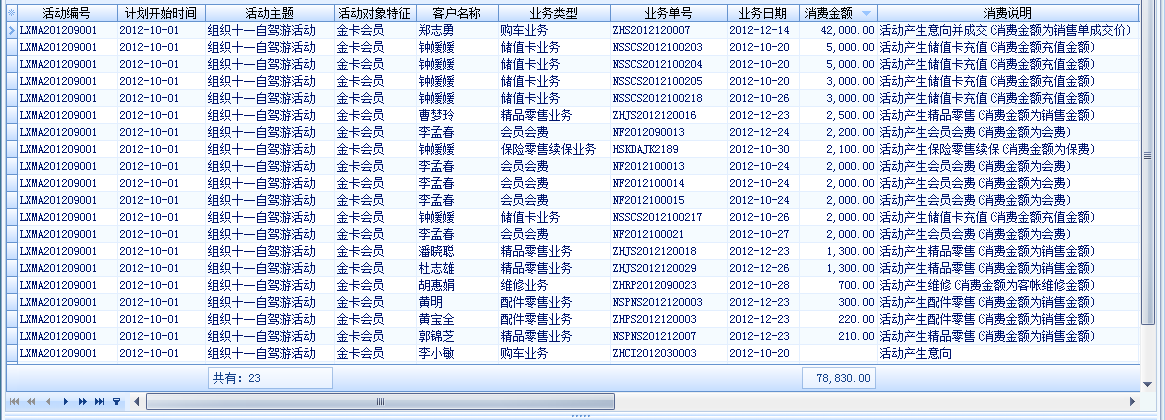Select order number ZHCI2012030003
The image size is (1165, 420).
click(669, 354)
